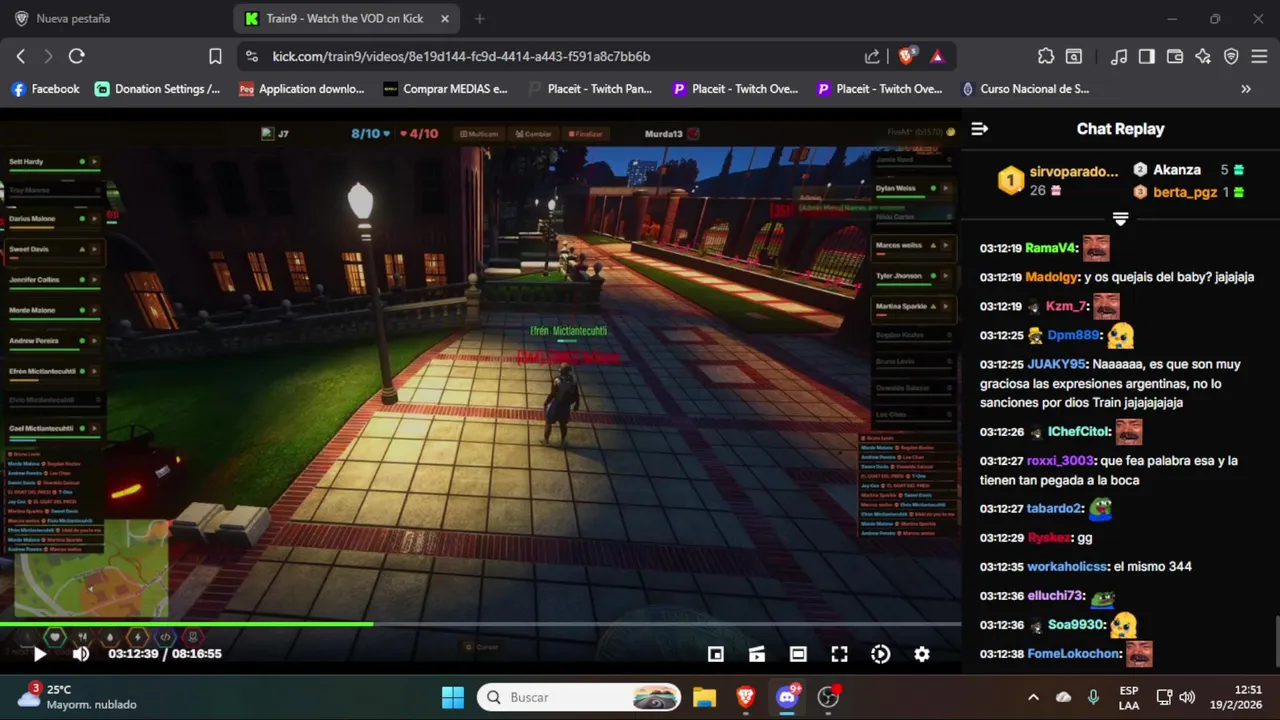Enable the mini player mode
The height and width of the screenshot is (720, 1280).
[x=716, y=654]
